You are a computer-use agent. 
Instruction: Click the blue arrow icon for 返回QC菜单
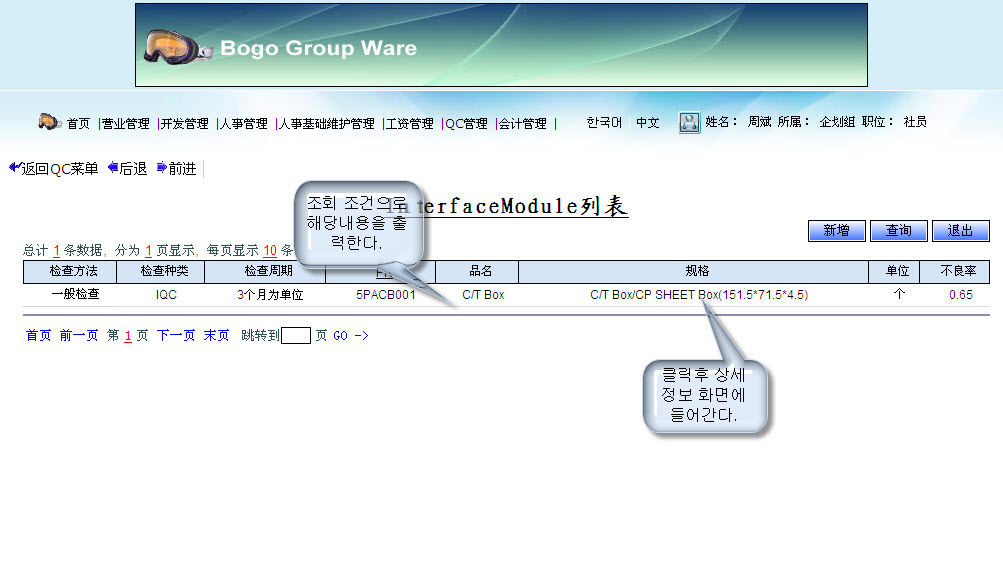coord(14,168)
